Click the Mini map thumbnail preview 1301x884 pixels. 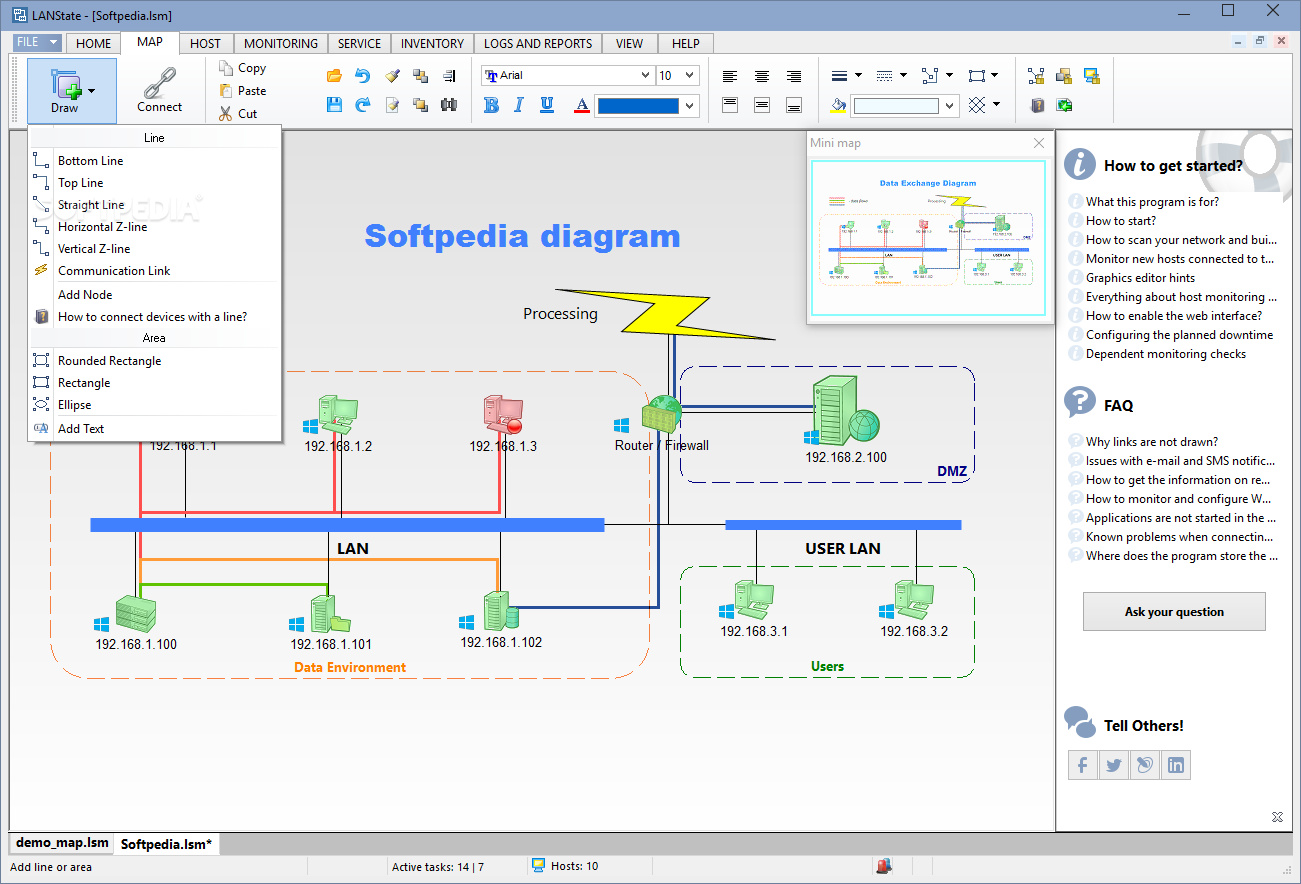click(x=930, y=240)
